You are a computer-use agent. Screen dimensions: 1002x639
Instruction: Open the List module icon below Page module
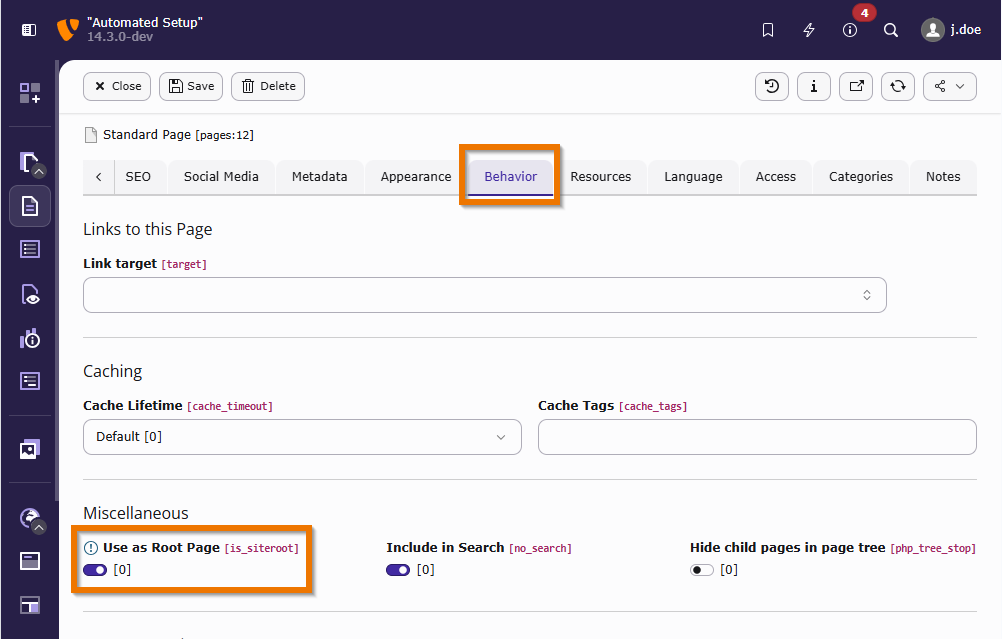[30, 249]
